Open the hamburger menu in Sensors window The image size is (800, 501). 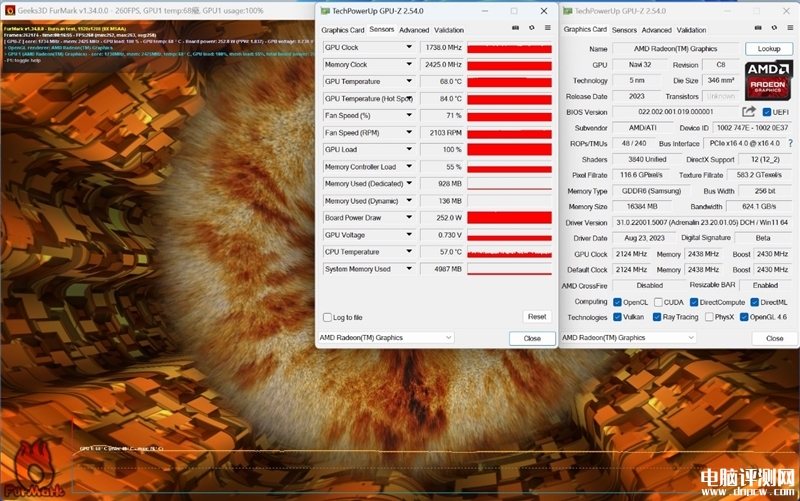(547, 28)
